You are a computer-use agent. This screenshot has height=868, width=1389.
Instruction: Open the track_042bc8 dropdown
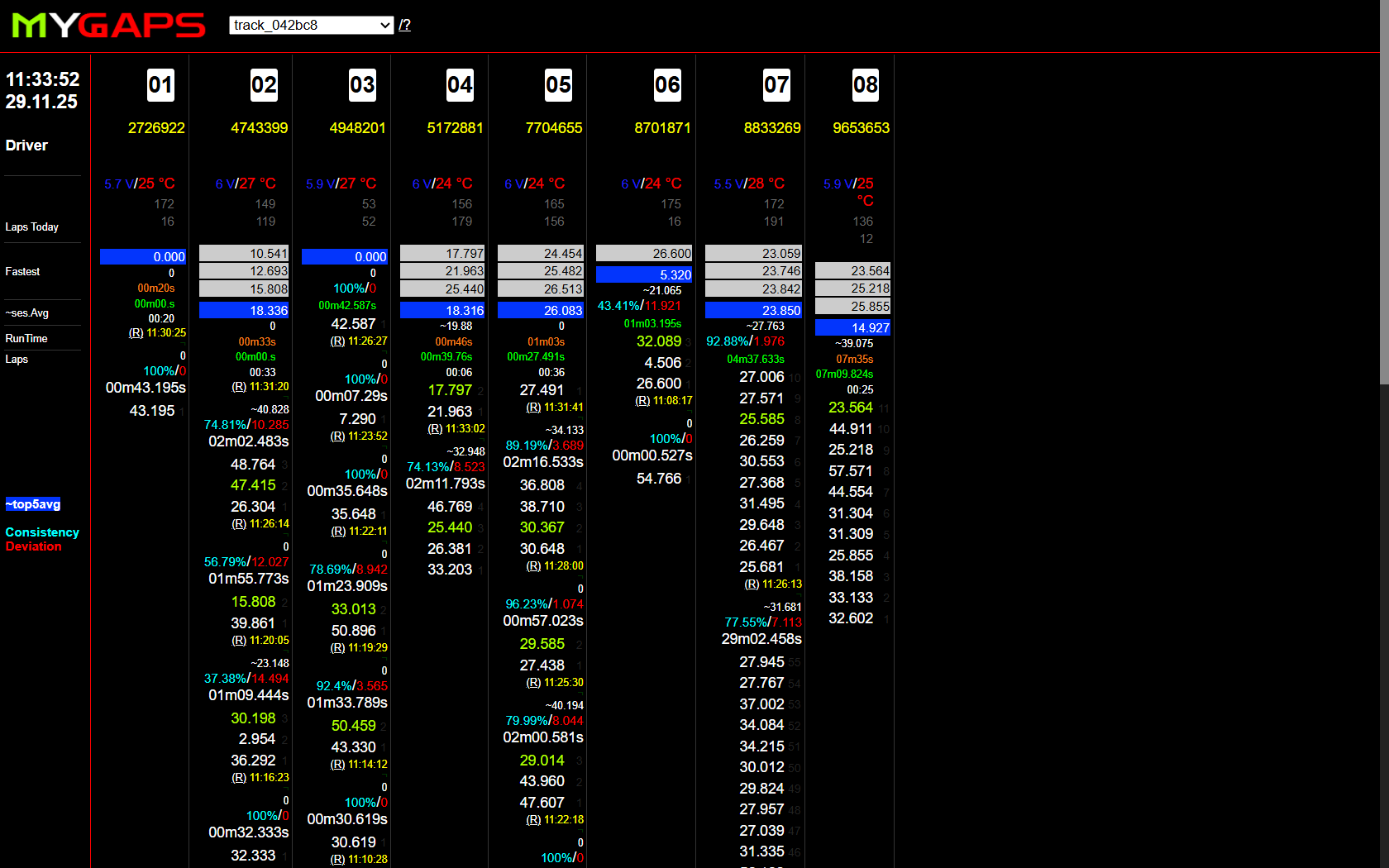pyautogui.click(x=311, y=26)
